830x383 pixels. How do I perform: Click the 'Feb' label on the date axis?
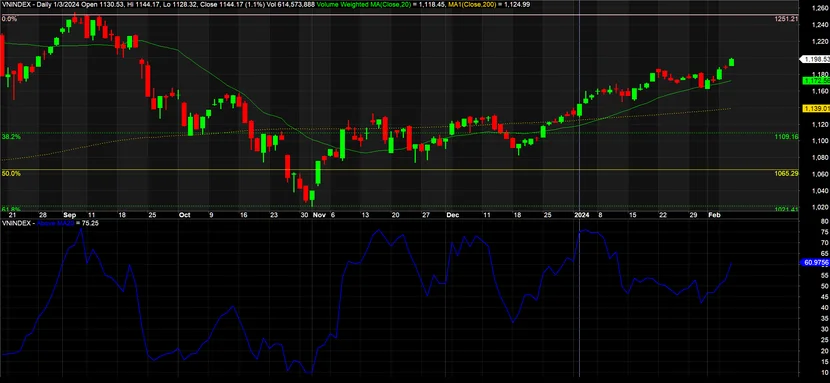(x=715, y=216)
